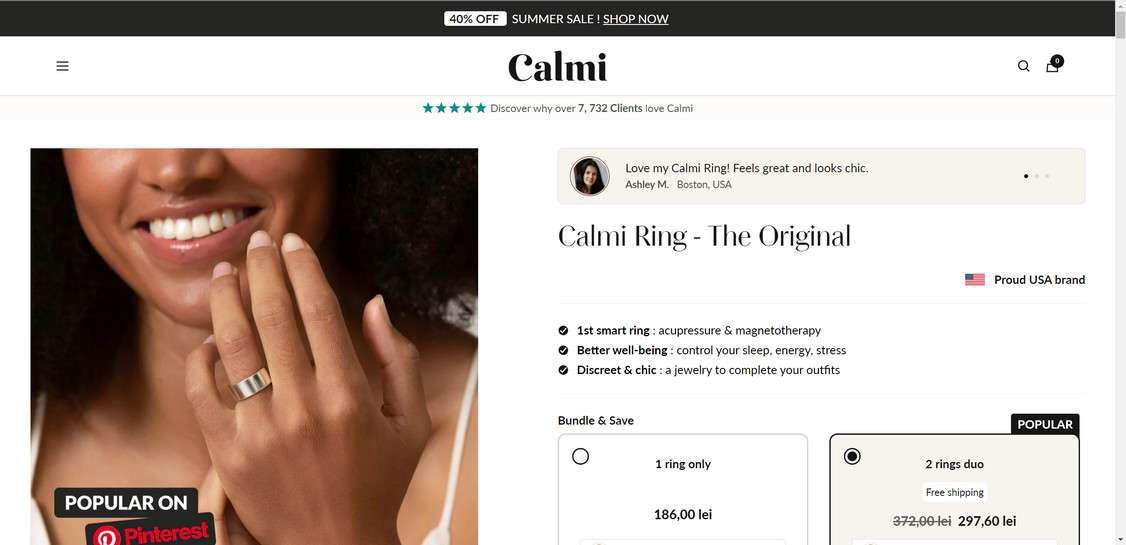Click Ashley M. reviewer avatar
The height and width of the screenshot is (545, 1126).
[x=590, y=176]
